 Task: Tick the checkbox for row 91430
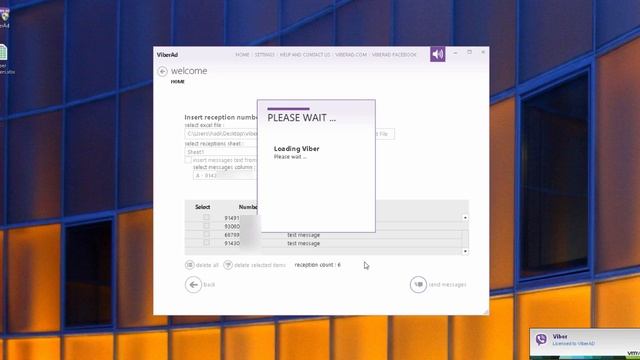click(206, 242)
